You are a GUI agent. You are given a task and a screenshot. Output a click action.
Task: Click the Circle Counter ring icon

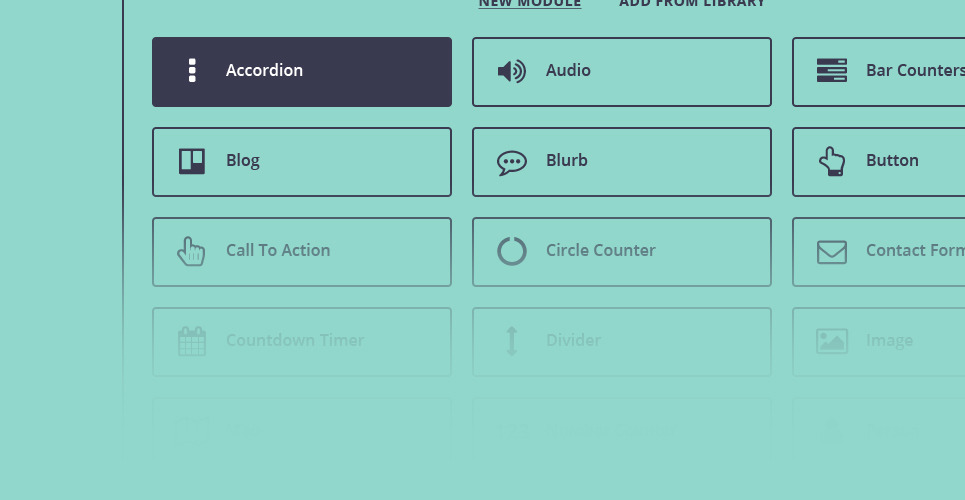[x=511, y=251]
